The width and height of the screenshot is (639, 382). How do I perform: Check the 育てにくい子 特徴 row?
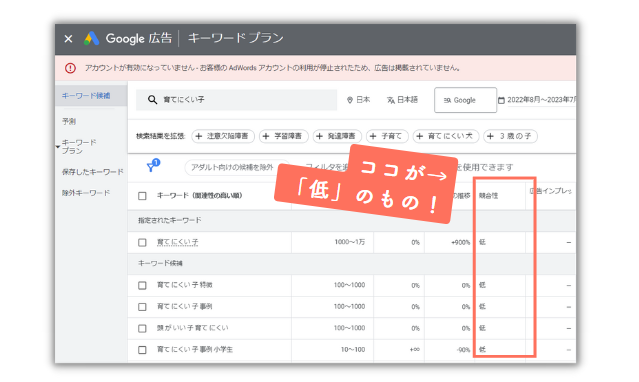pos(142,285)
